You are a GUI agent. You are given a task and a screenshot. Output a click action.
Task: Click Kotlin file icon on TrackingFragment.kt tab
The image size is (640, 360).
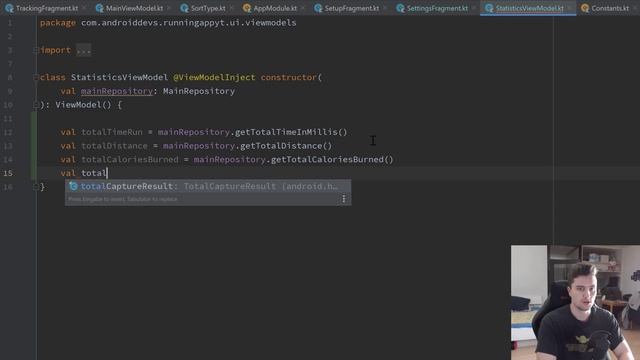point(9,8)
